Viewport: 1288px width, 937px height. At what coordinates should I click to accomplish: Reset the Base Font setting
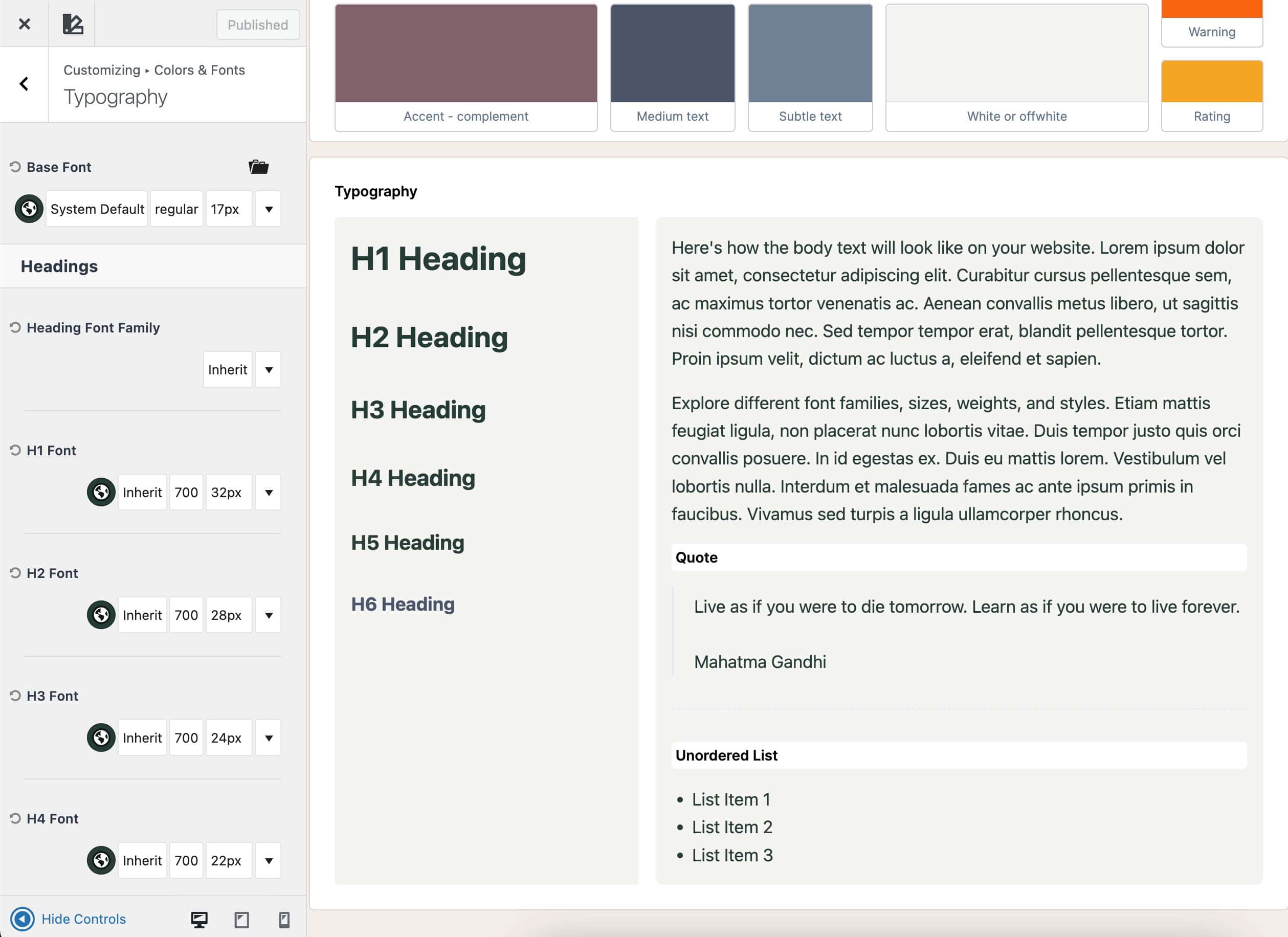pos(15,166)
